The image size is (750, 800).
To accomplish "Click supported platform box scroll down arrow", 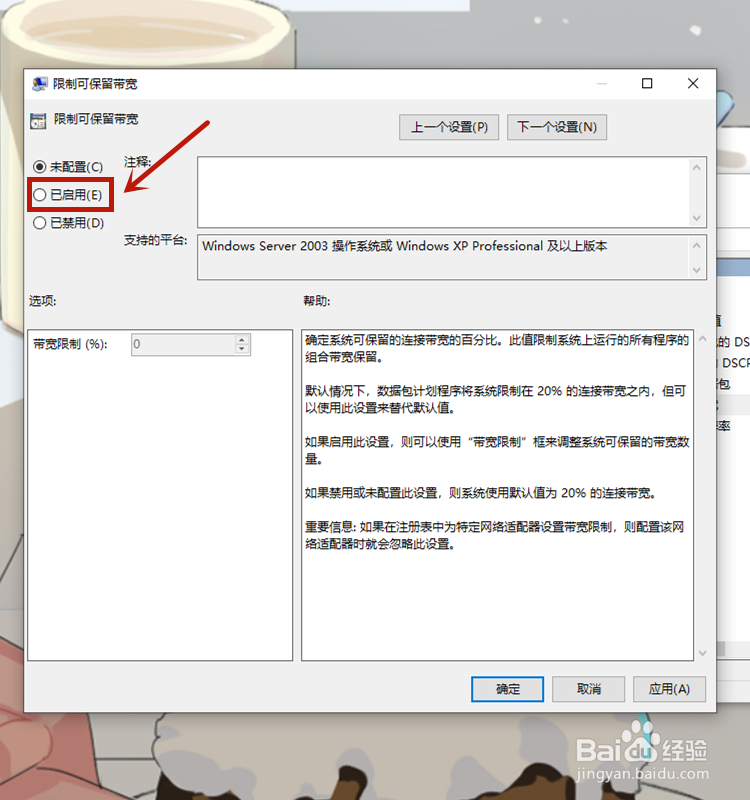I will click(696, 270).
